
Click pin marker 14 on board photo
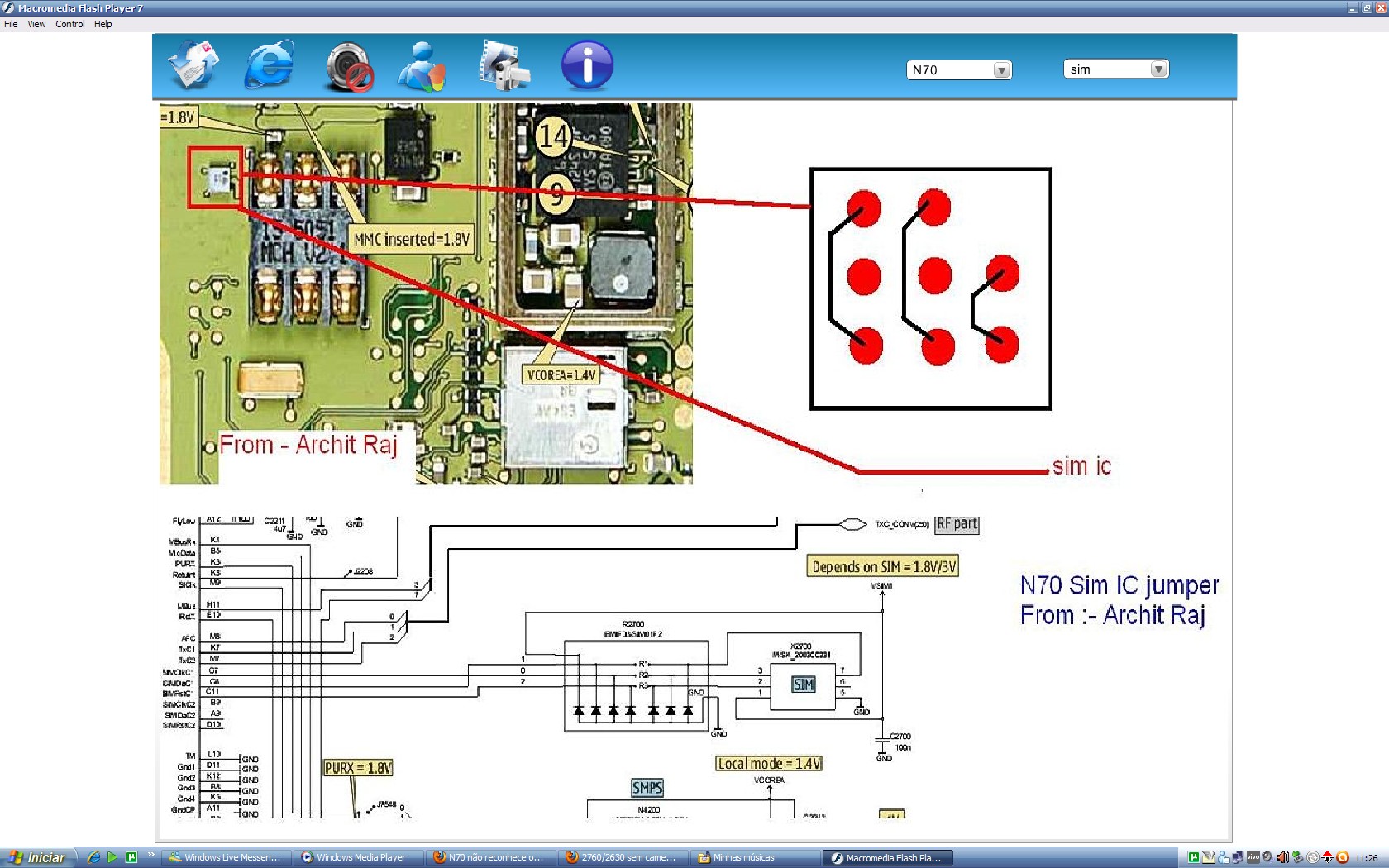click(x=553, y=136)
